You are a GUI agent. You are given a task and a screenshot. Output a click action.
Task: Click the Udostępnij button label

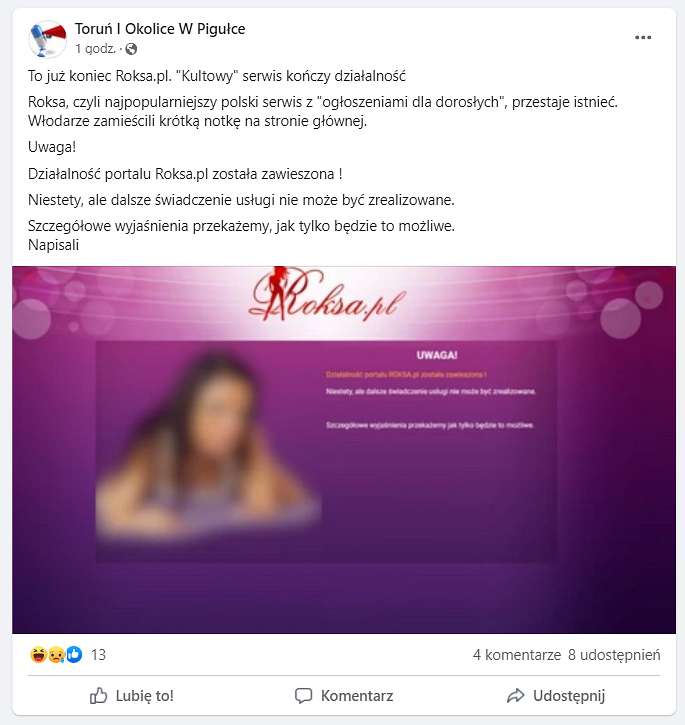tap(569, 695)
